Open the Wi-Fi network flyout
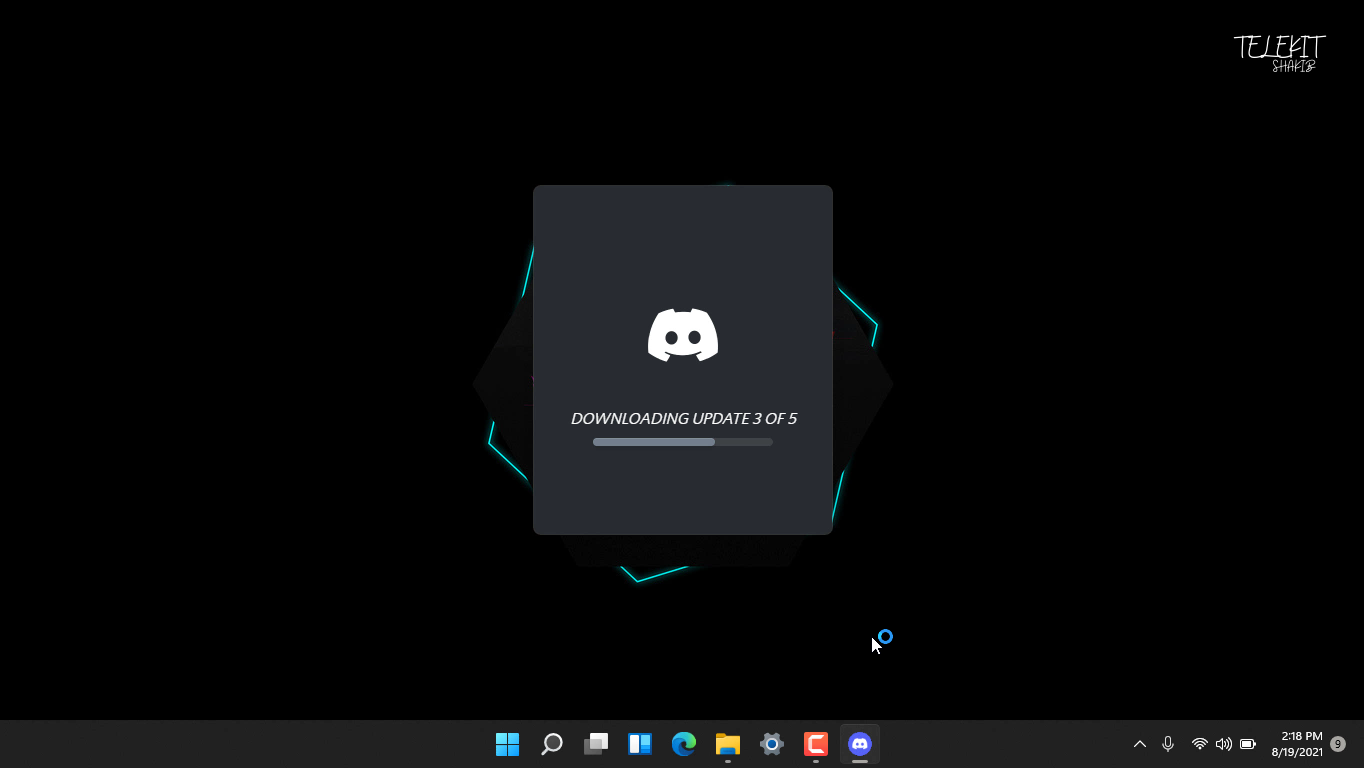The width and height of the screenshot is (1364, 768). coord(1199,744)
